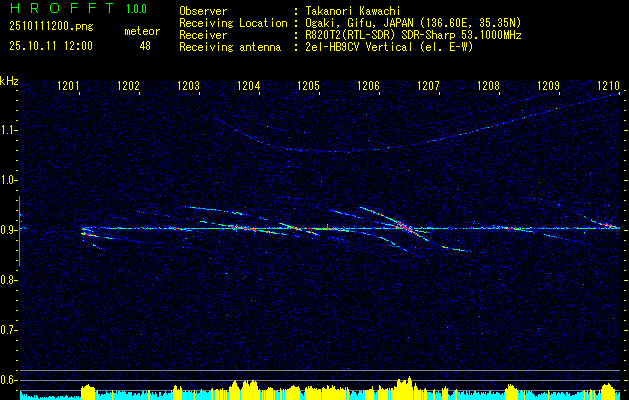
Task: Click the tallest yellow signal-level peak below 1207
Action: click(409, 388)
